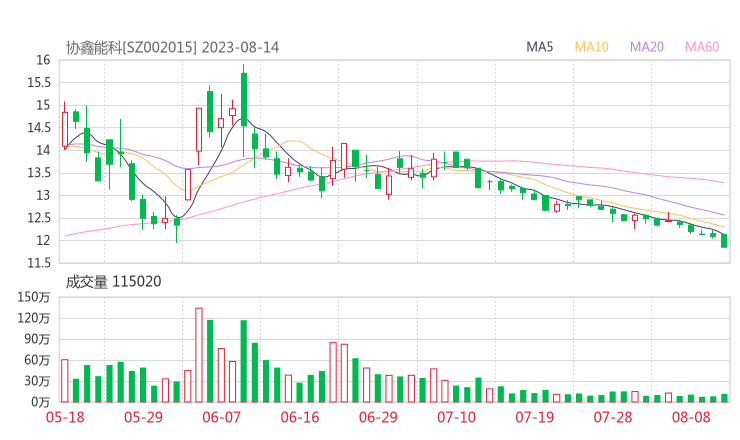Screen dimensions: 740x440
Task: Click the 06-29 date label
Action: point(378,417)
